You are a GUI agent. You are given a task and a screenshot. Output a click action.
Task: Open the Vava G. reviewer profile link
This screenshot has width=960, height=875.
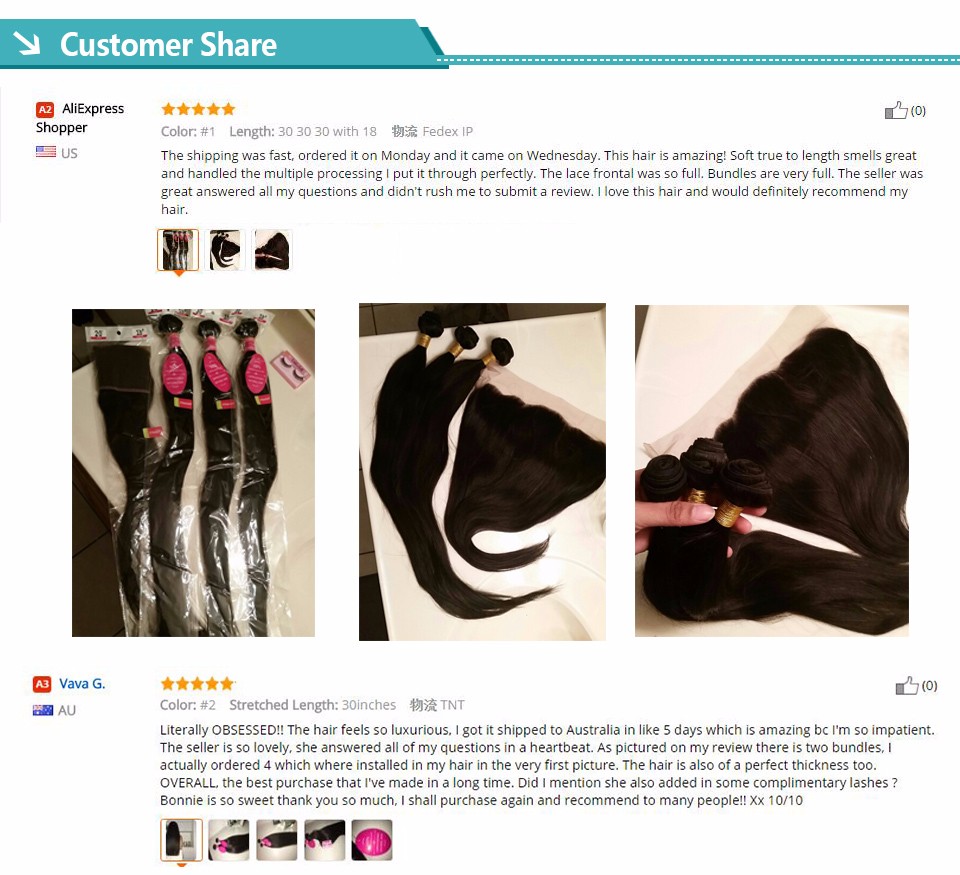(82, 683)
